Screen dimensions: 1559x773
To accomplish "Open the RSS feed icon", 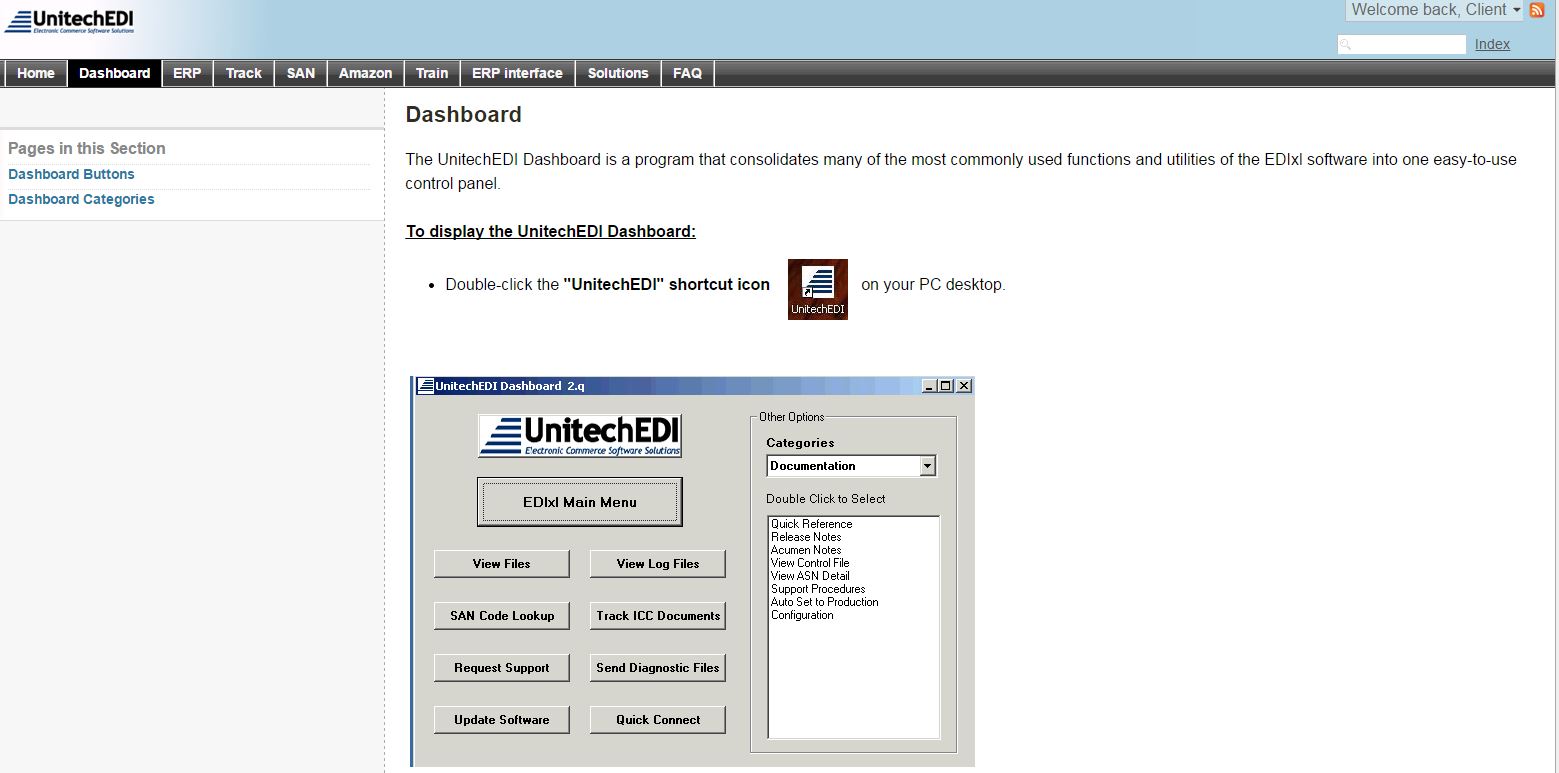I will pyautogui.click(x=1537, y=10).
